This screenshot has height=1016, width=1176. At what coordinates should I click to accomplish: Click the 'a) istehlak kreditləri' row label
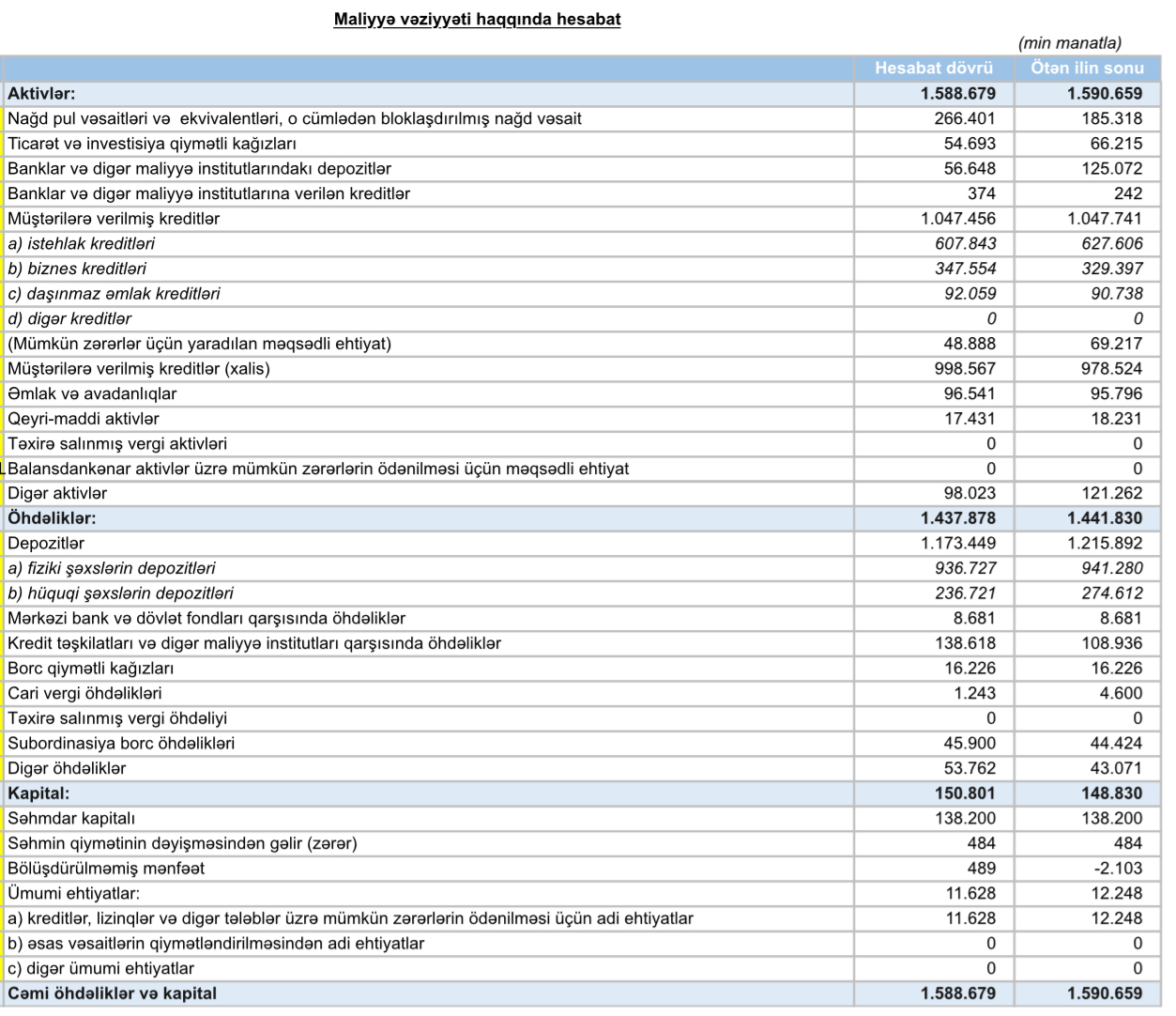82,244
